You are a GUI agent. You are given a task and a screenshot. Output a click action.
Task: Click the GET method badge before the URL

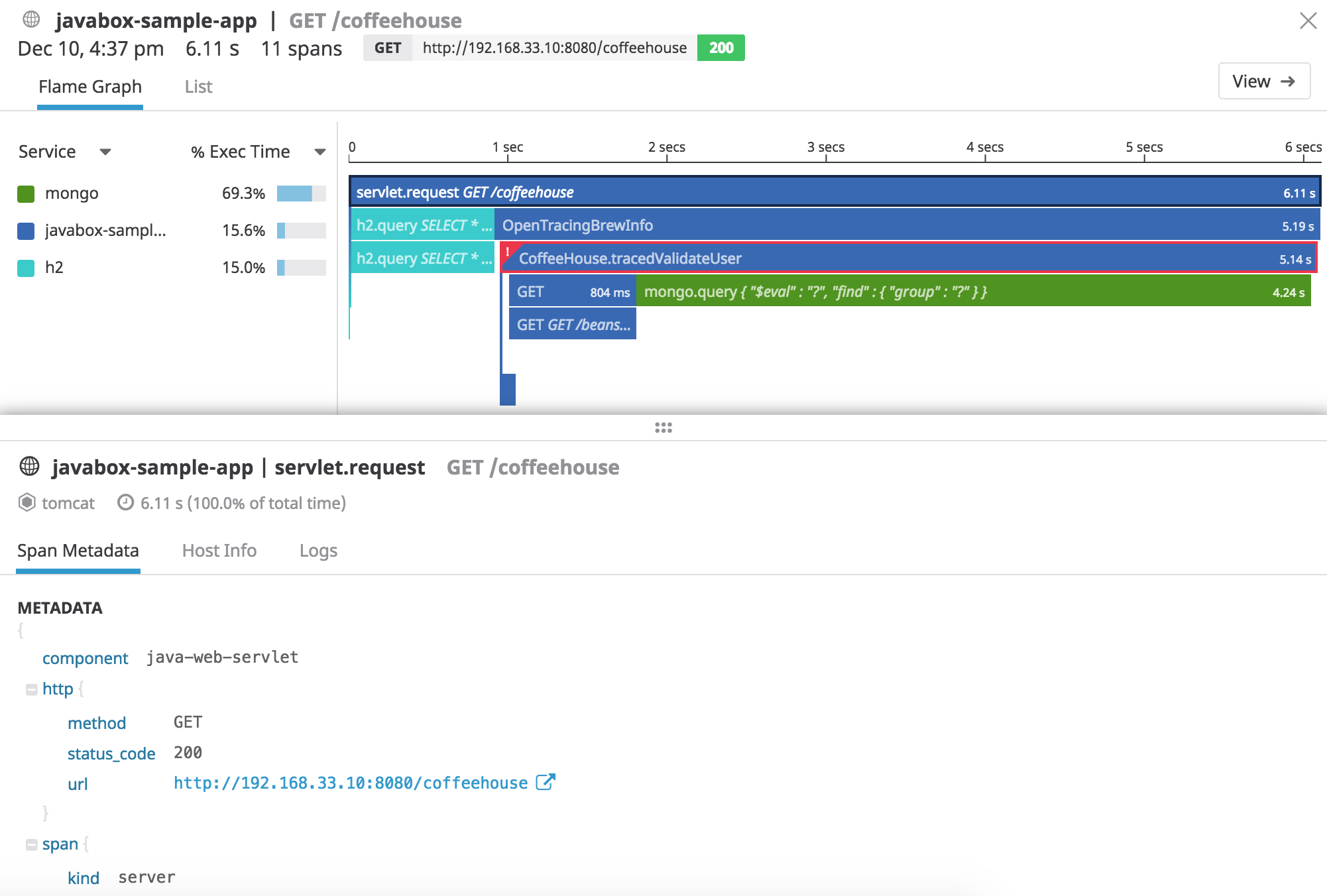click(x=388, y=48)
